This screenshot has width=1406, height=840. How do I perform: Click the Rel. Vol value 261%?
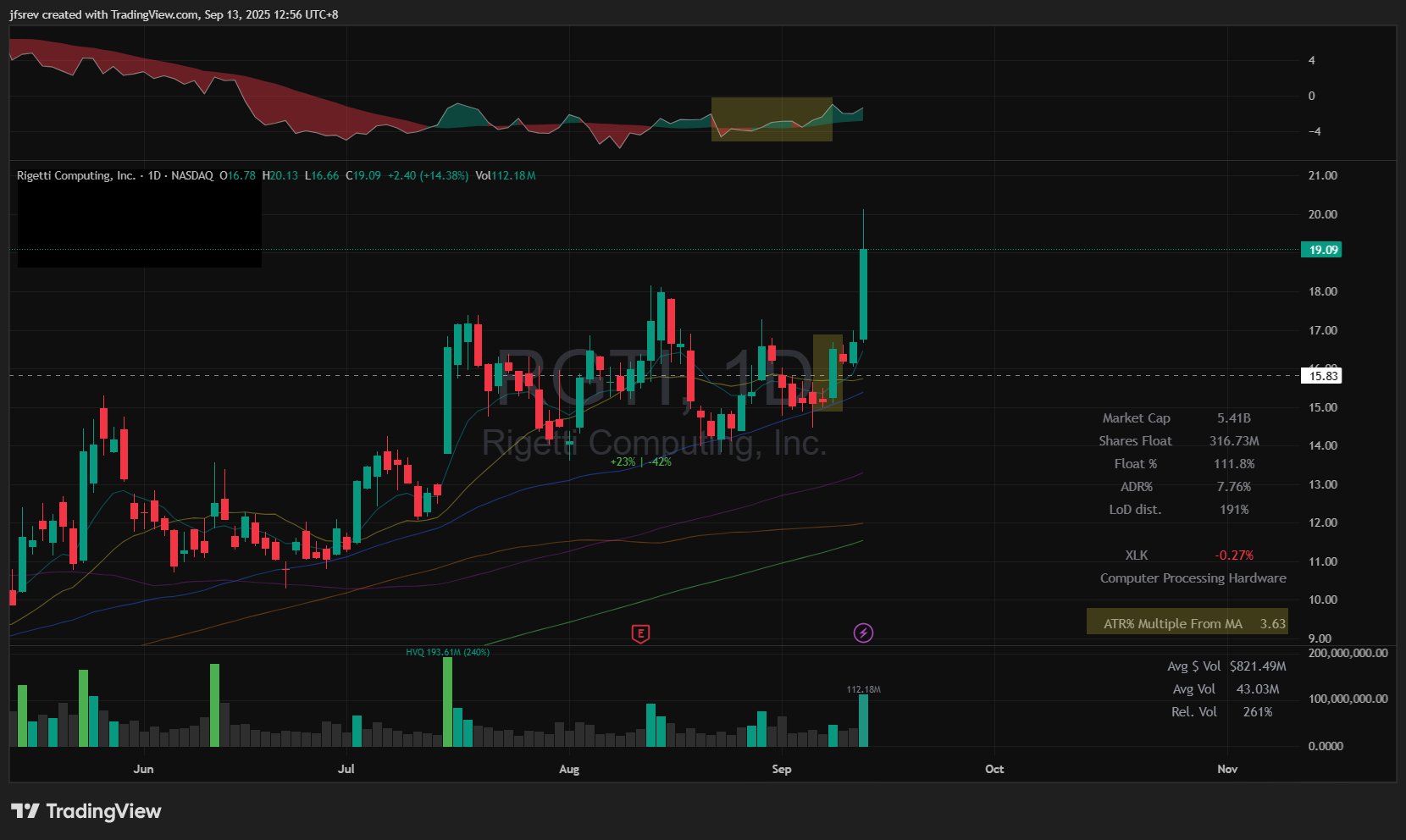[x=1258, y=712]
